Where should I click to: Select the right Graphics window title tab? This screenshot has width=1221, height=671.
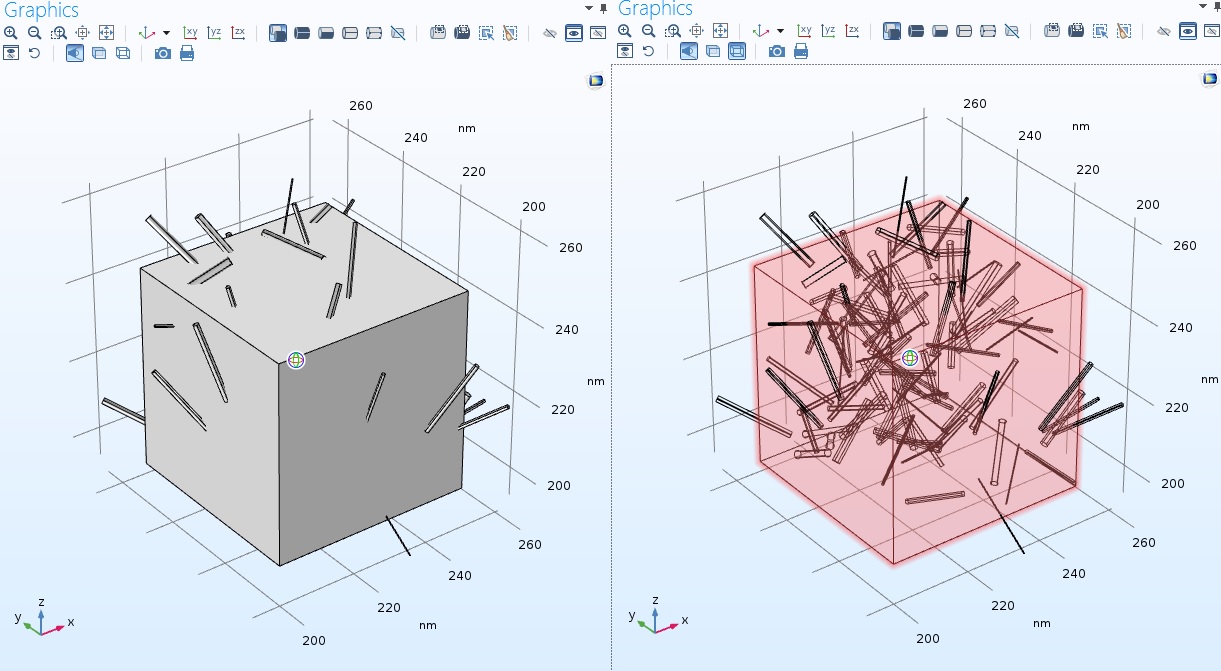click(656, 9)
